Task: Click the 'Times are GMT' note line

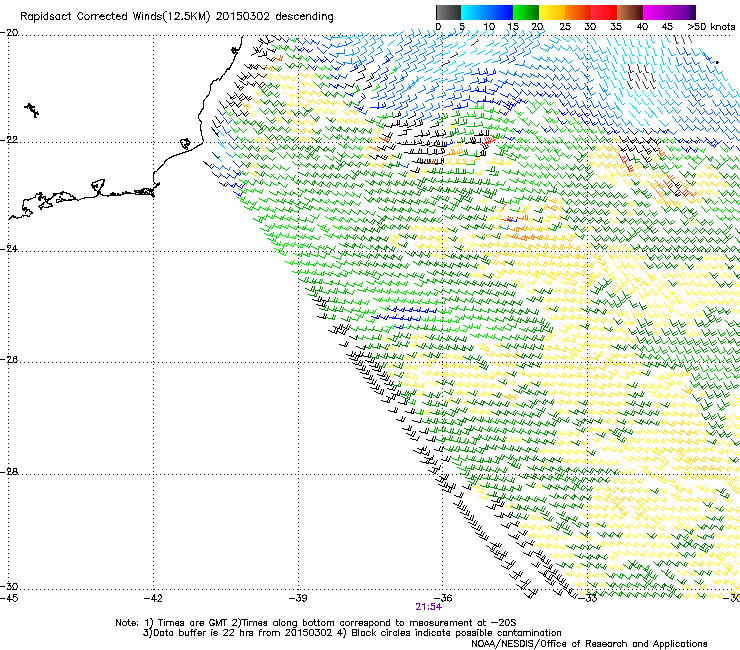Action: click(316, 623)
